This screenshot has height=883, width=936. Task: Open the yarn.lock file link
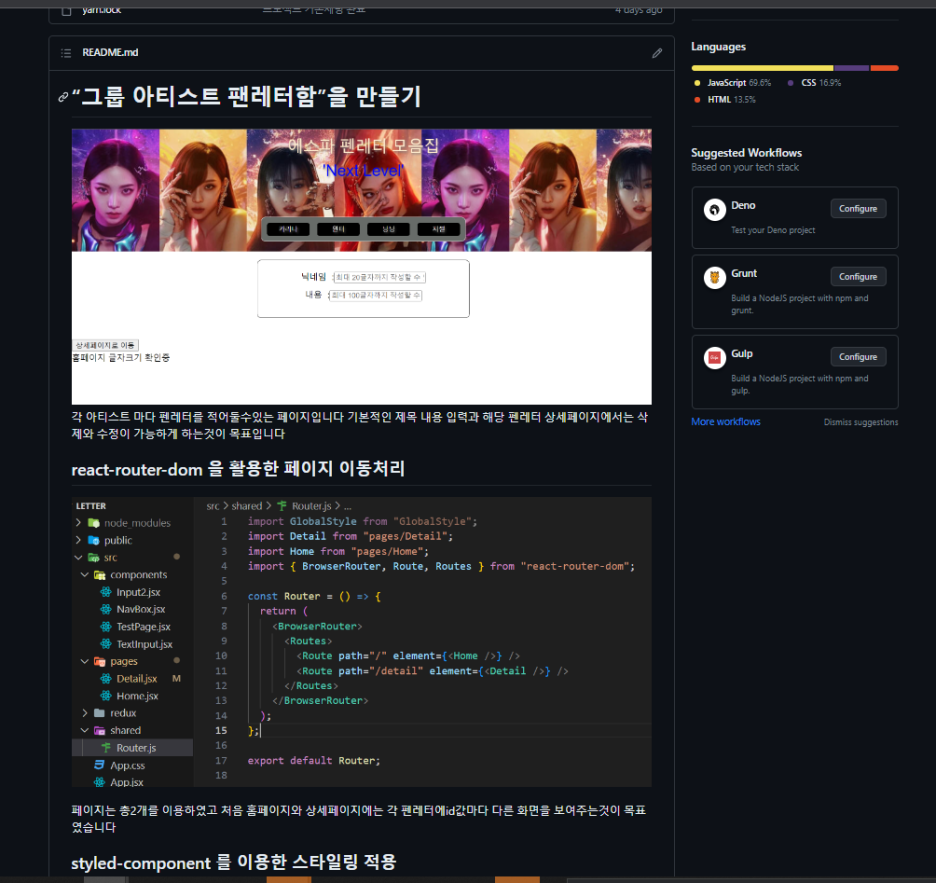[101, 10]
